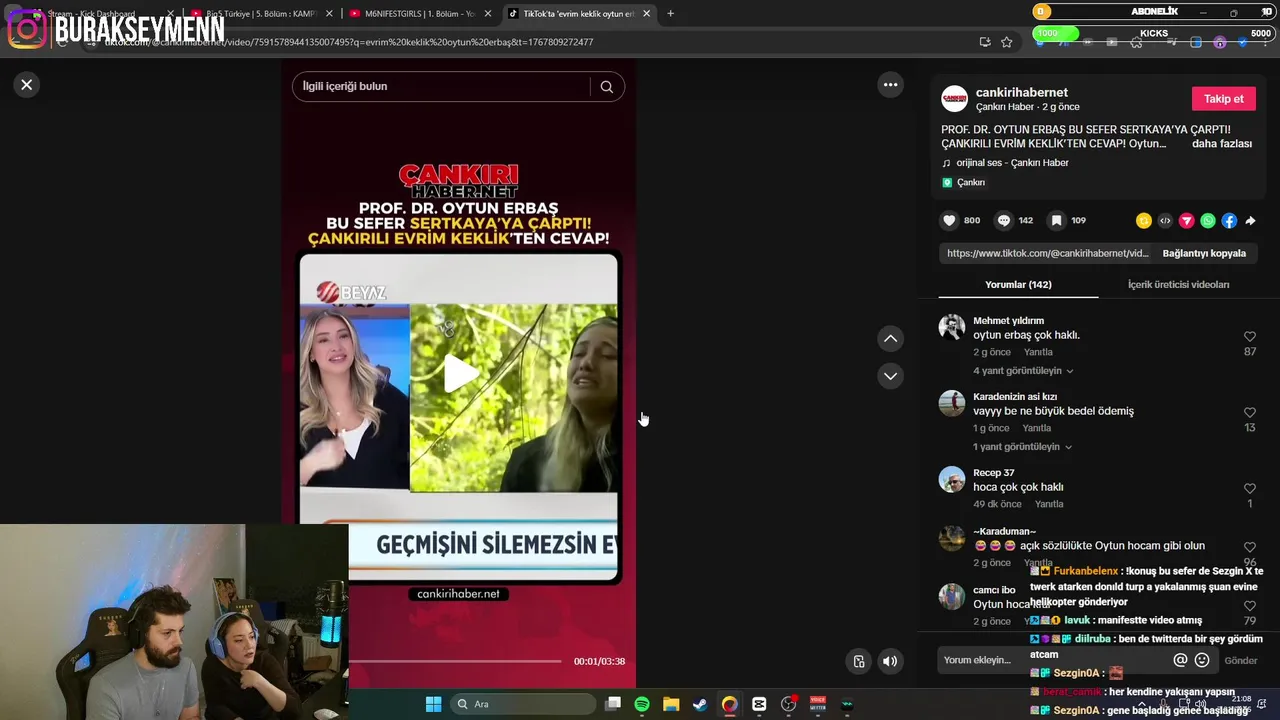Open the three-dots more options menu
1280x720 pixels.
pos(890,85)
